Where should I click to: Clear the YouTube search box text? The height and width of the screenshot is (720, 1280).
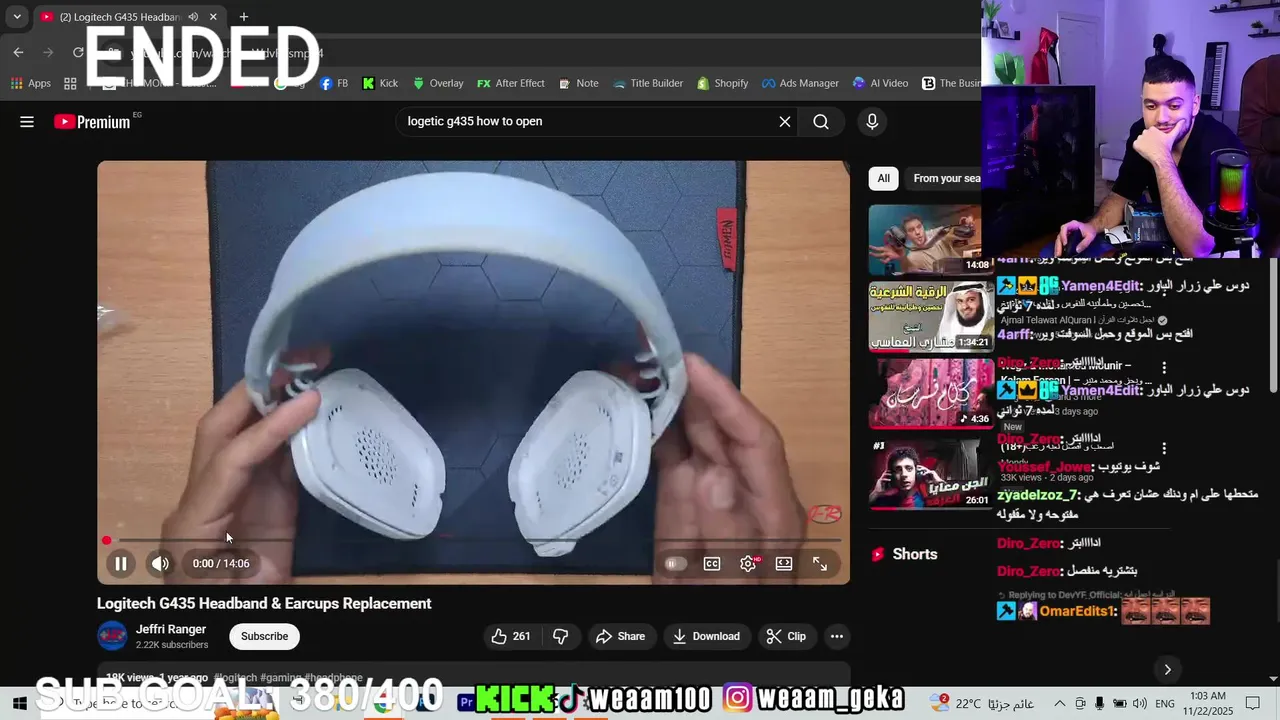tap(785, 122)
